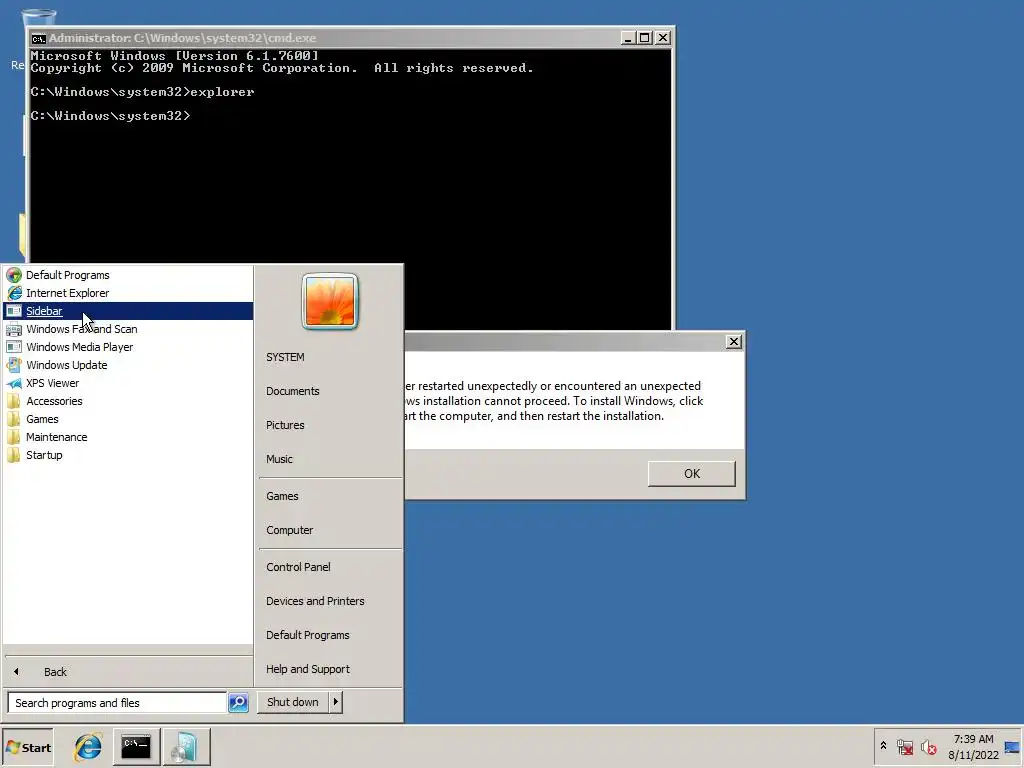Screen dimensions: 1024x768
Task: Open Computer from the Start menu
Action: pos(330,530)
